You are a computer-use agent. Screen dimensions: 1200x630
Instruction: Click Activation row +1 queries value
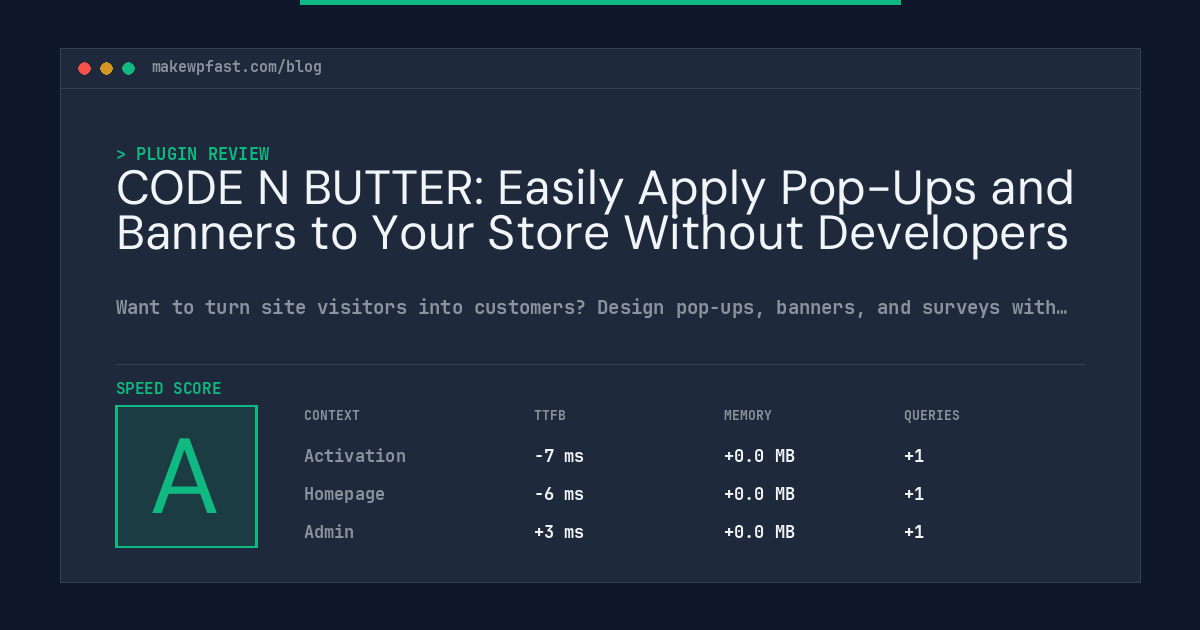tap(914, 456)
